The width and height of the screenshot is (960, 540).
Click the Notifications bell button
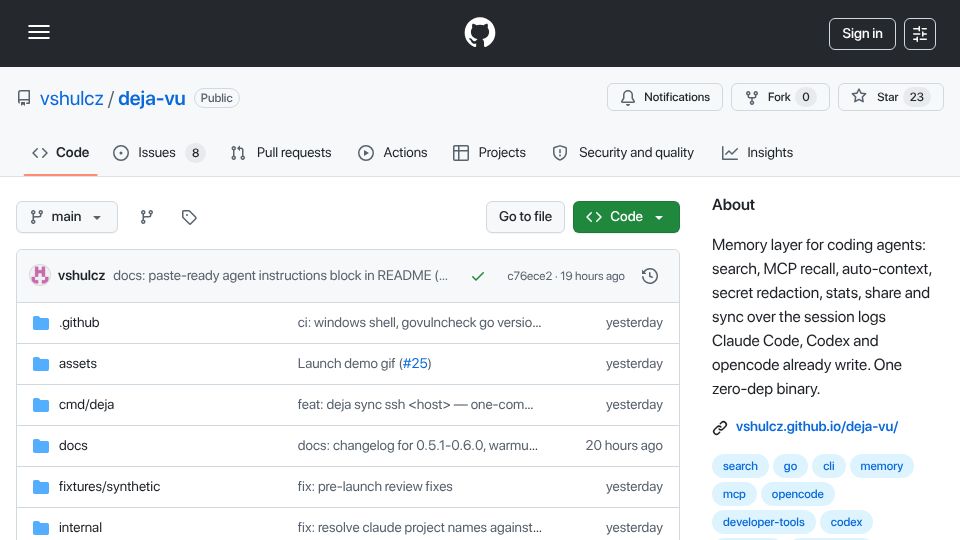point(665,97)
